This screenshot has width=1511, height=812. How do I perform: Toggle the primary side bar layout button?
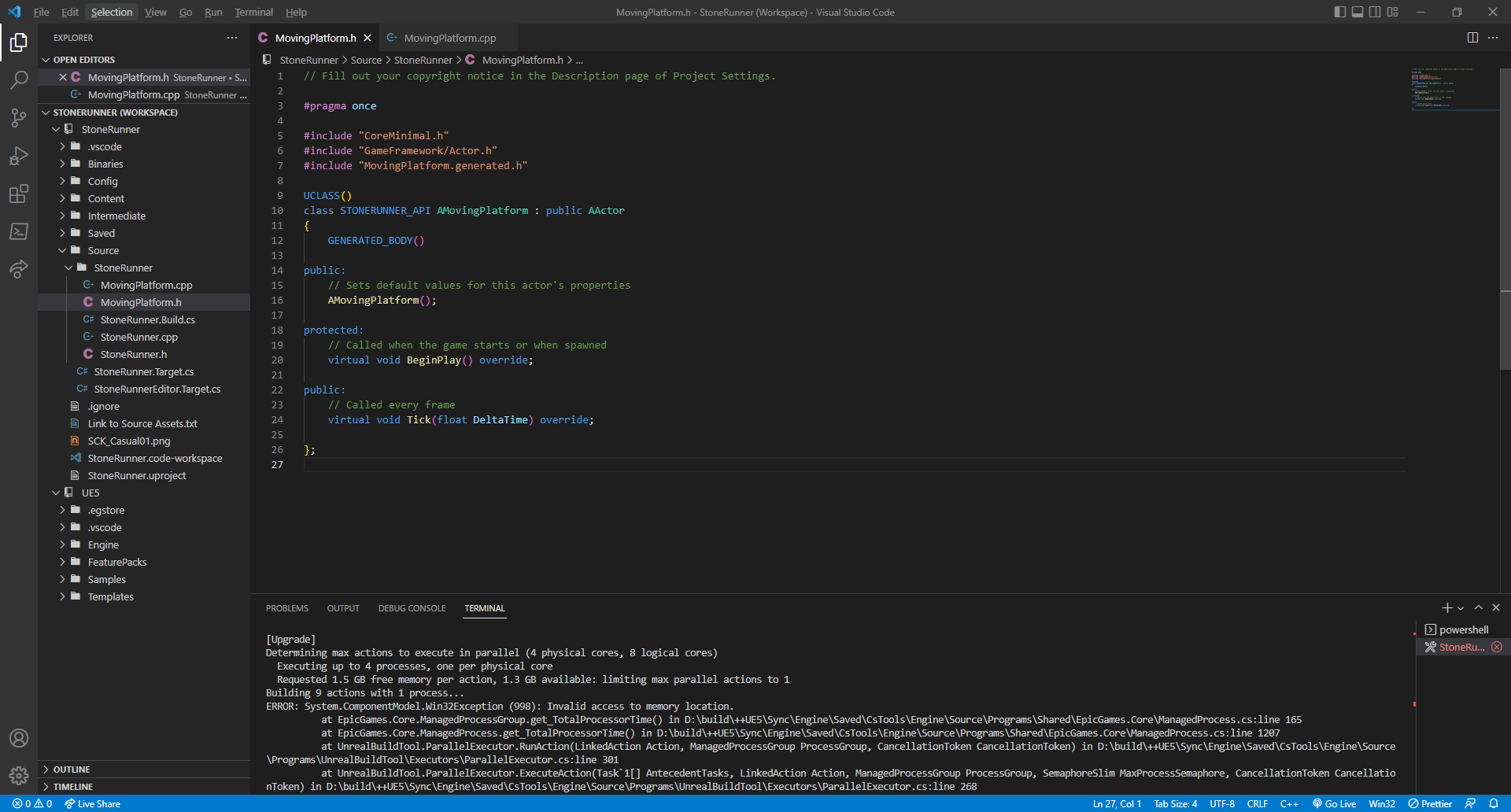tap(1340, 12)
